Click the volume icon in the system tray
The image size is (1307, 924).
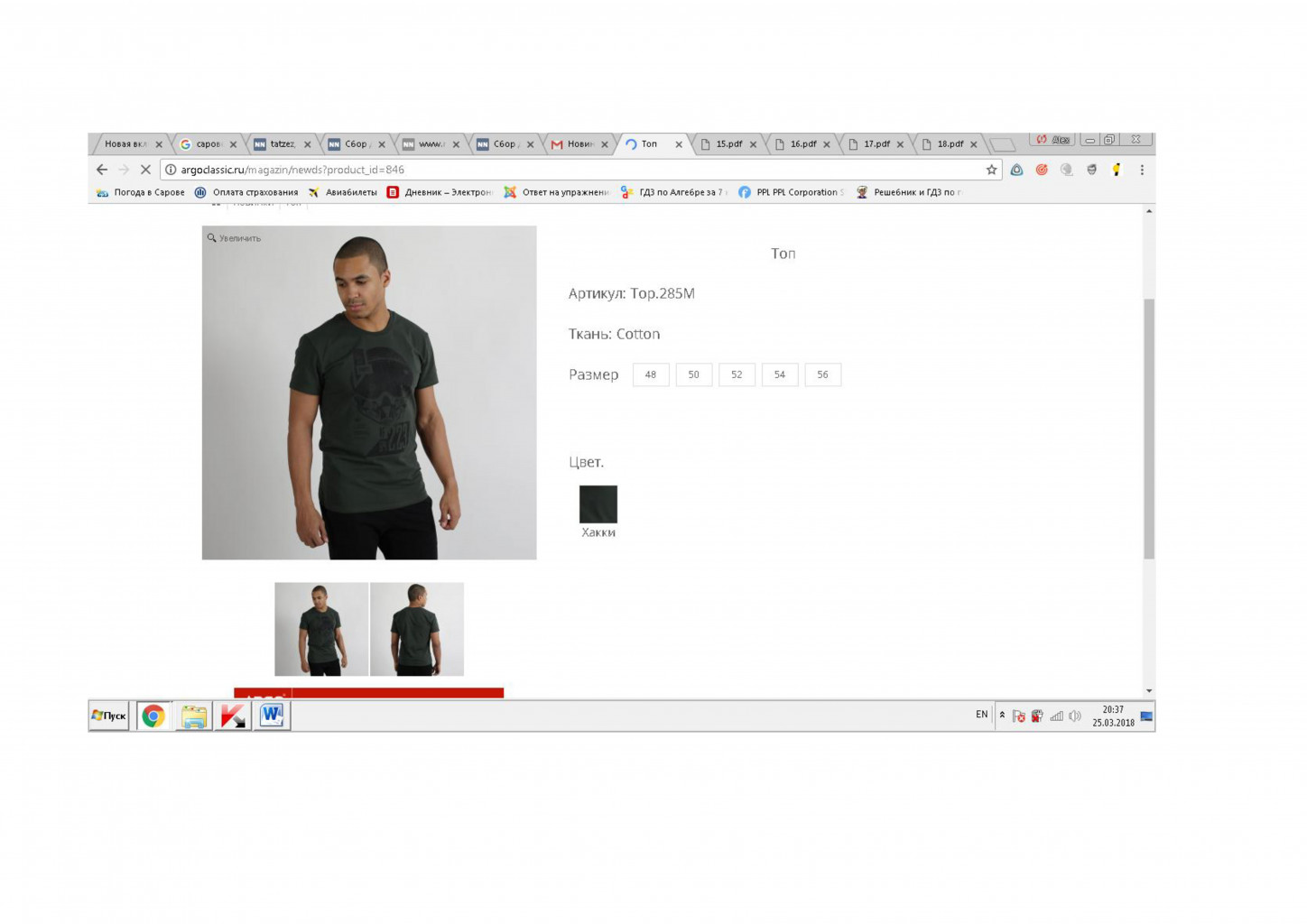[1074, 716]
